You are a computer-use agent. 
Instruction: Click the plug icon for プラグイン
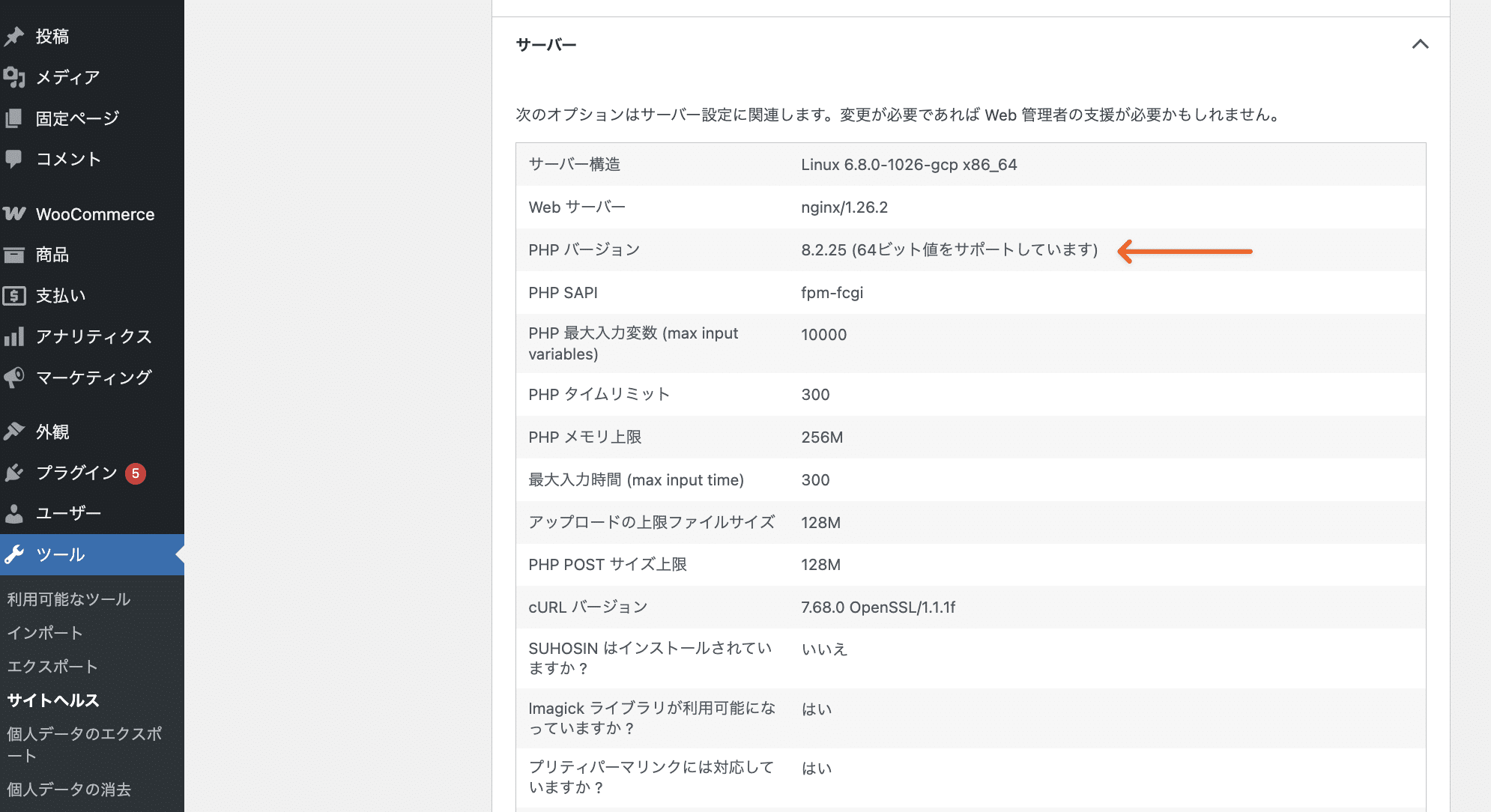(x=14, y=473)
